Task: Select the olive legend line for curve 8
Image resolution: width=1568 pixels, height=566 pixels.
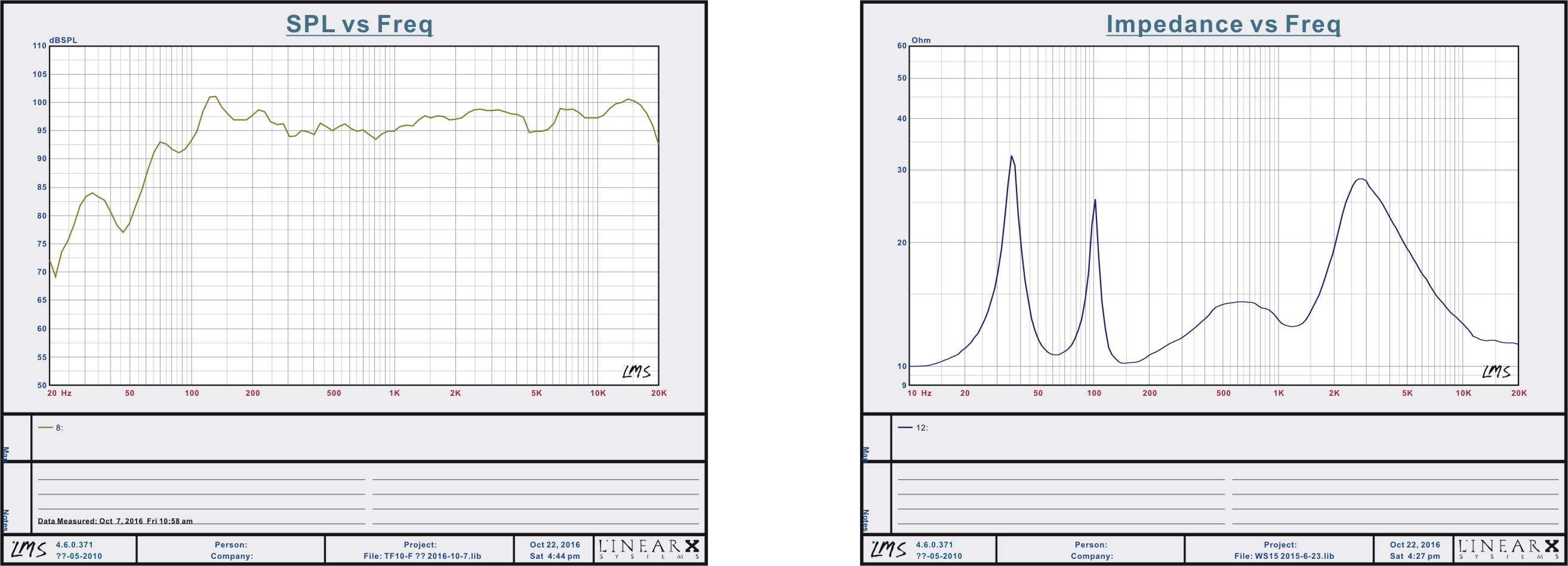Action: click(x=45, y=428)
